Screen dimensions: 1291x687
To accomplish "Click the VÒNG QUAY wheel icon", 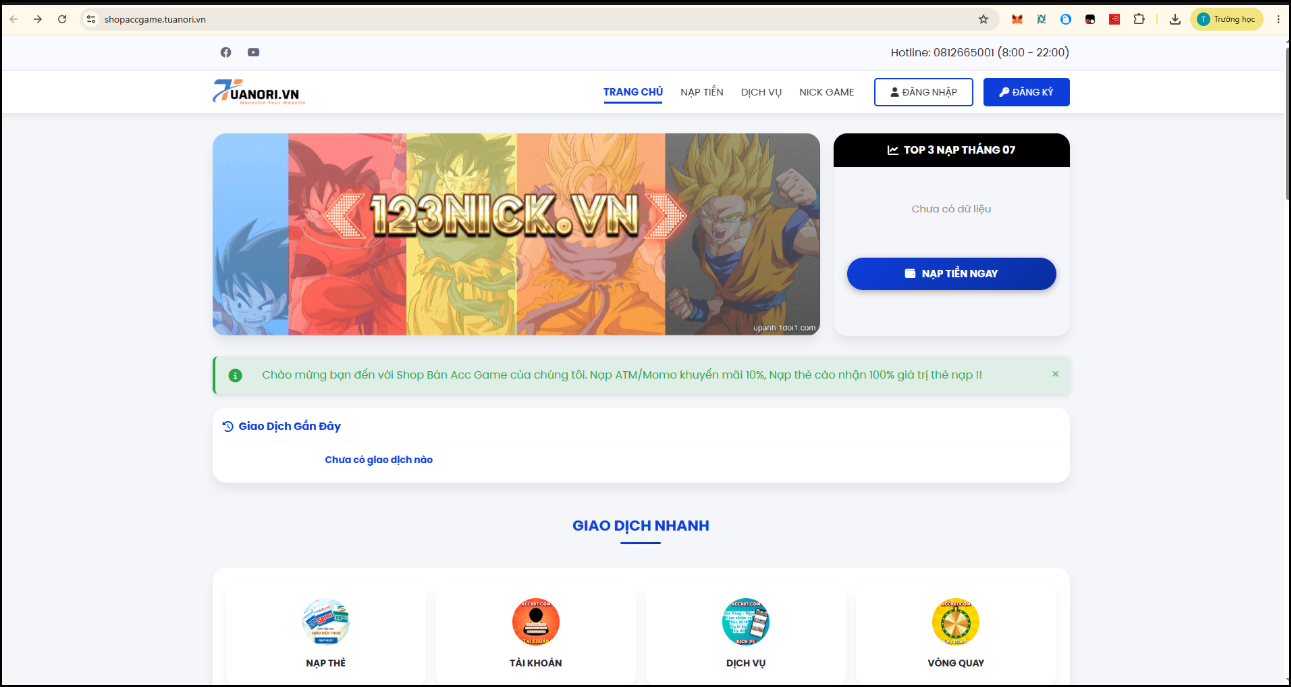I will (956, 621).
